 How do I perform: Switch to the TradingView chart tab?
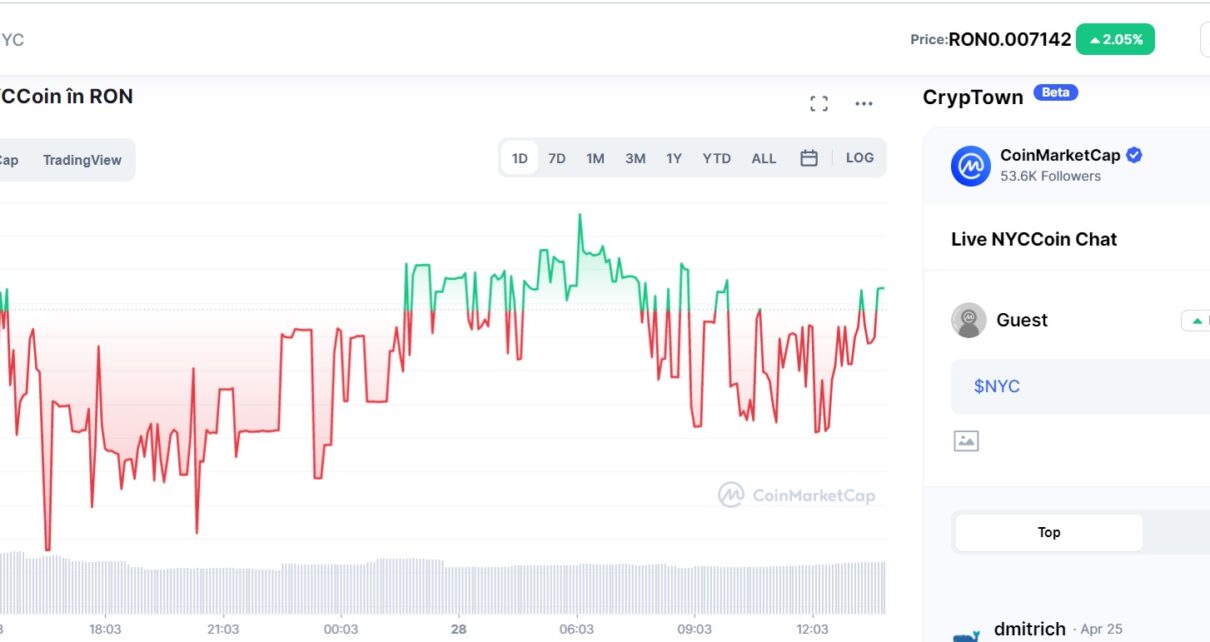(82, 160)
